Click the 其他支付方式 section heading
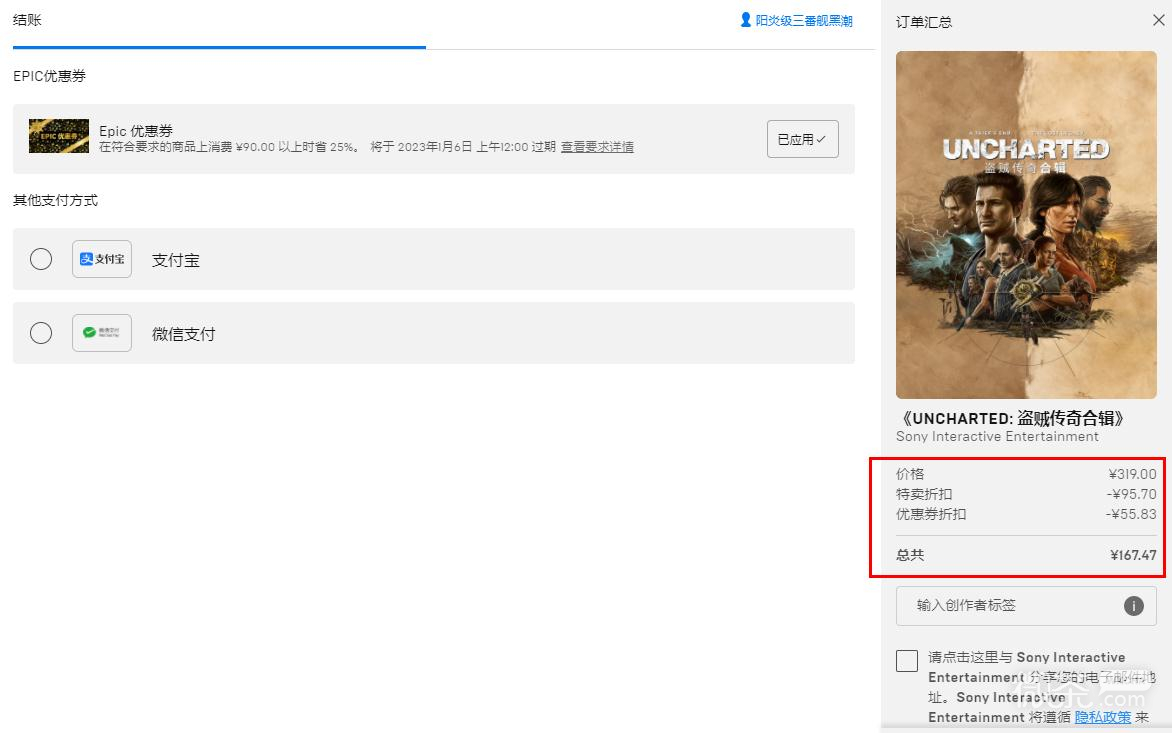Viewport: 1172px width, 733px height. point(55,200)
